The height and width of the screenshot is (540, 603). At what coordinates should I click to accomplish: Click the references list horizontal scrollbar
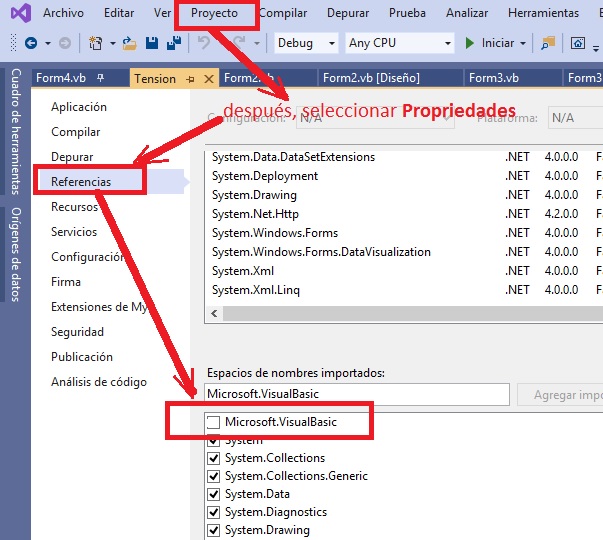click(x=413, y=313)
